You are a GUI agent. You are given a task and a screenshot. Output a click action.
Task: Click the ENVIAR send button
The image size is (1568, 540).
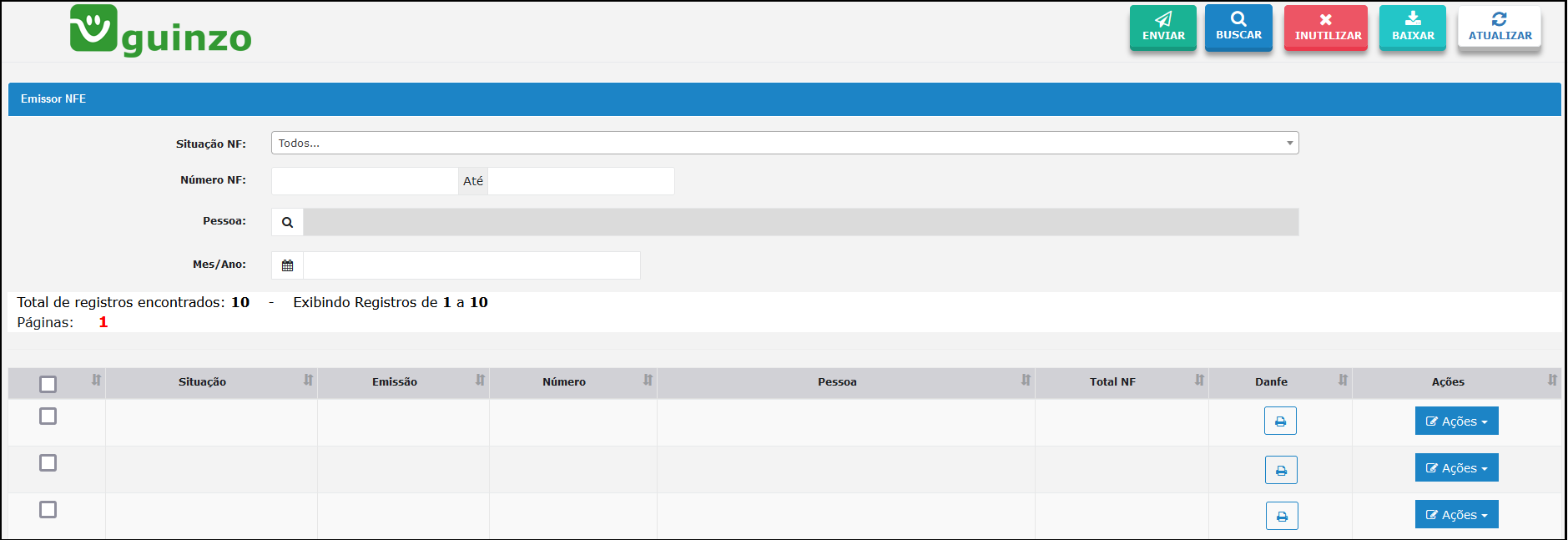1163,28
